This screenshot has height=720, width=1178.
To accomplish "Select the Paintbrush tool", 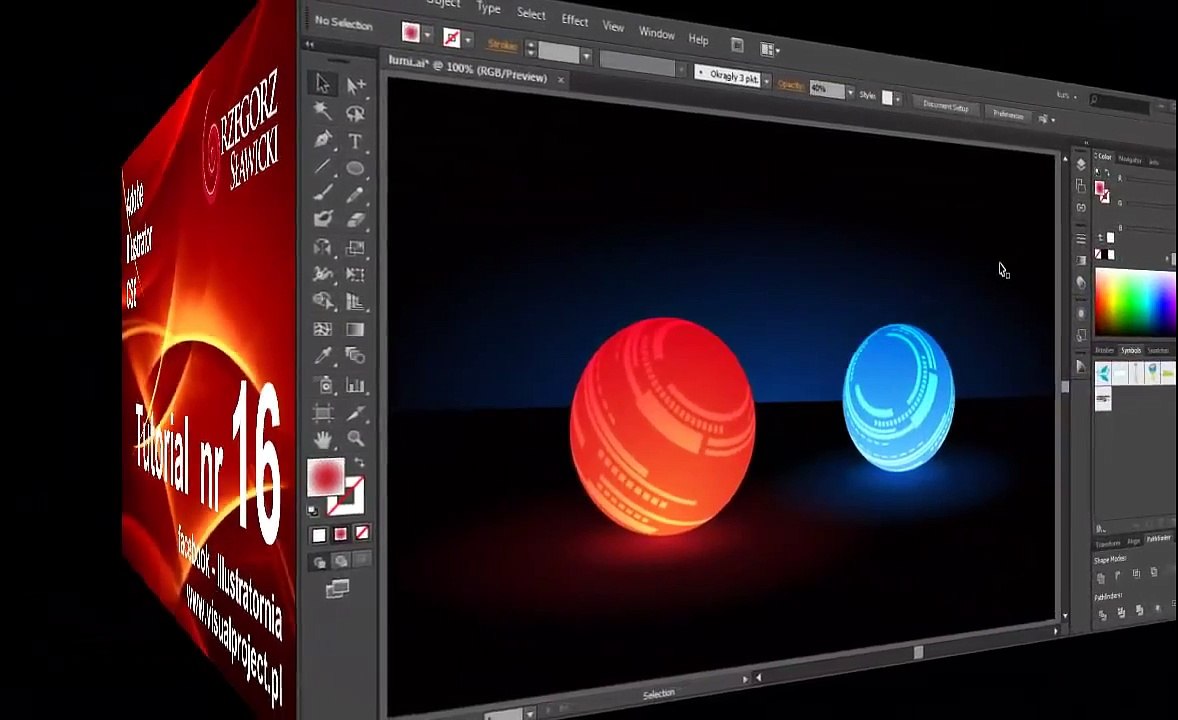I will pos(322,192).
